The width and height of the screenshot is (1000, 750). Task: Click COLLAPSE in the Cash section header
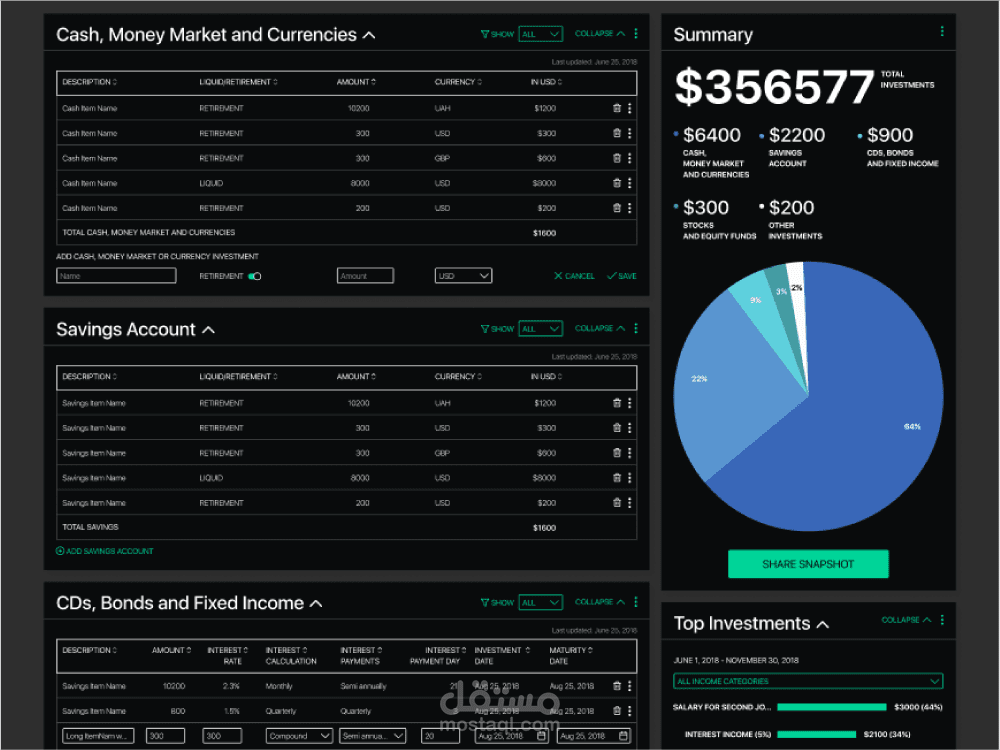point(599,33)
